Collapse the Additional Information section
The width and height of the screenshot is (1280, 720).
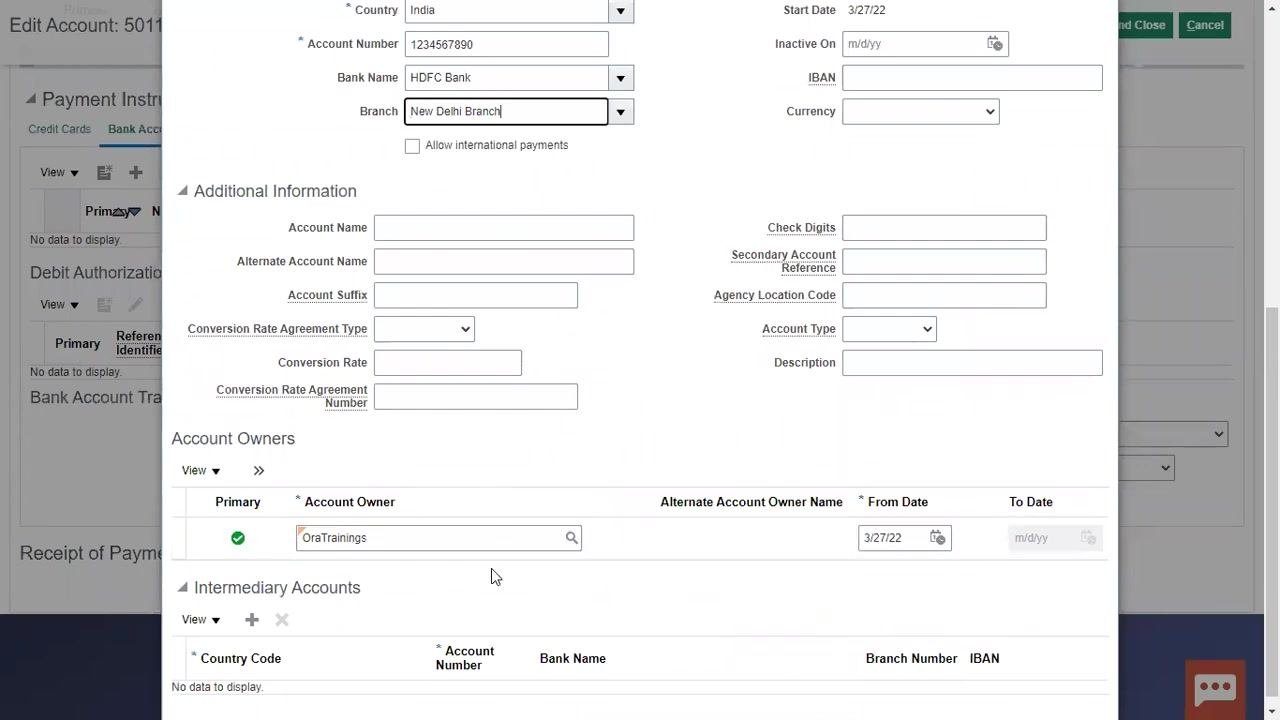tap(182, 191)
